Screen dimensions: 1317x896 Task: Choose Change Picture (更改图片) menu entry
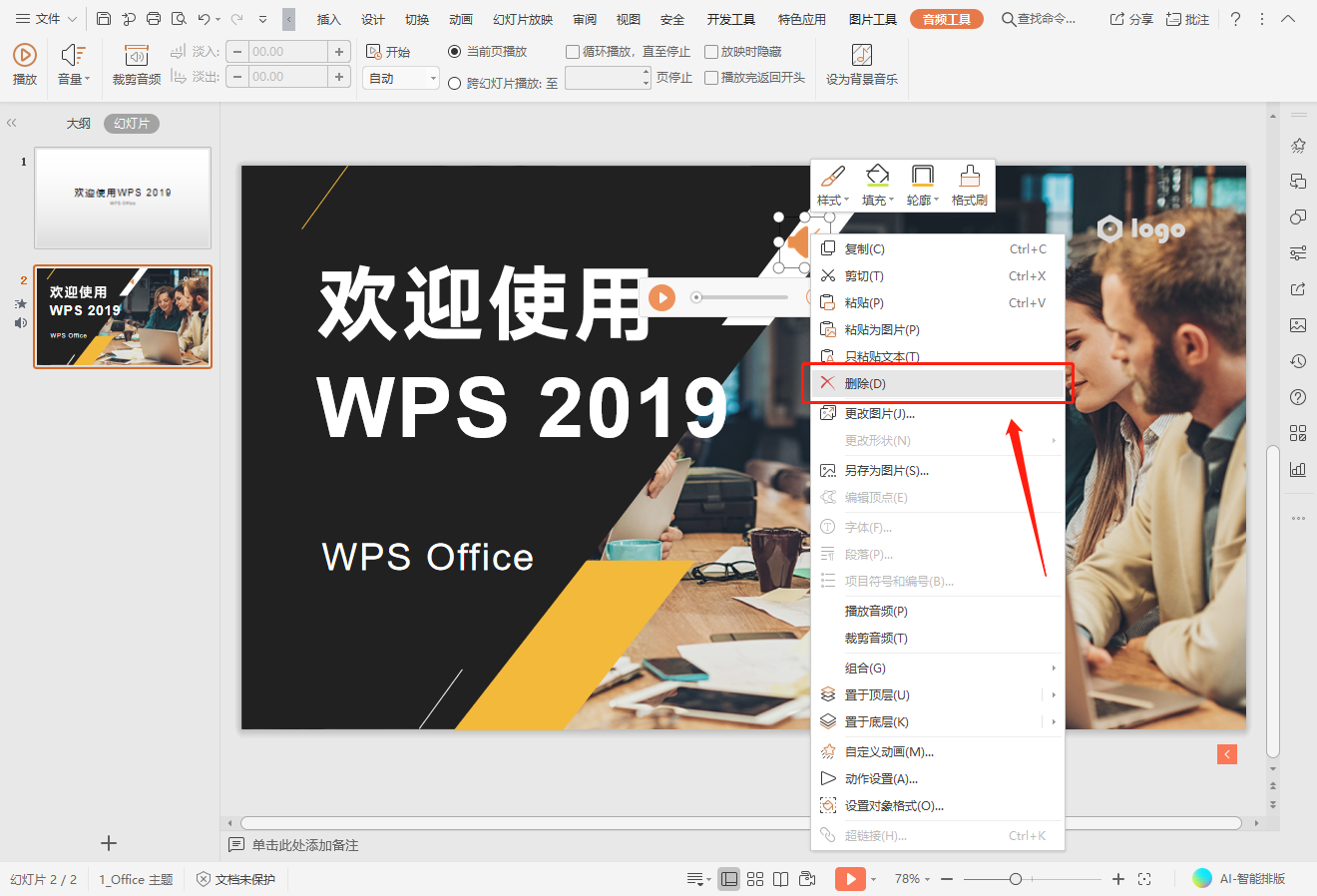pos(937,413)
